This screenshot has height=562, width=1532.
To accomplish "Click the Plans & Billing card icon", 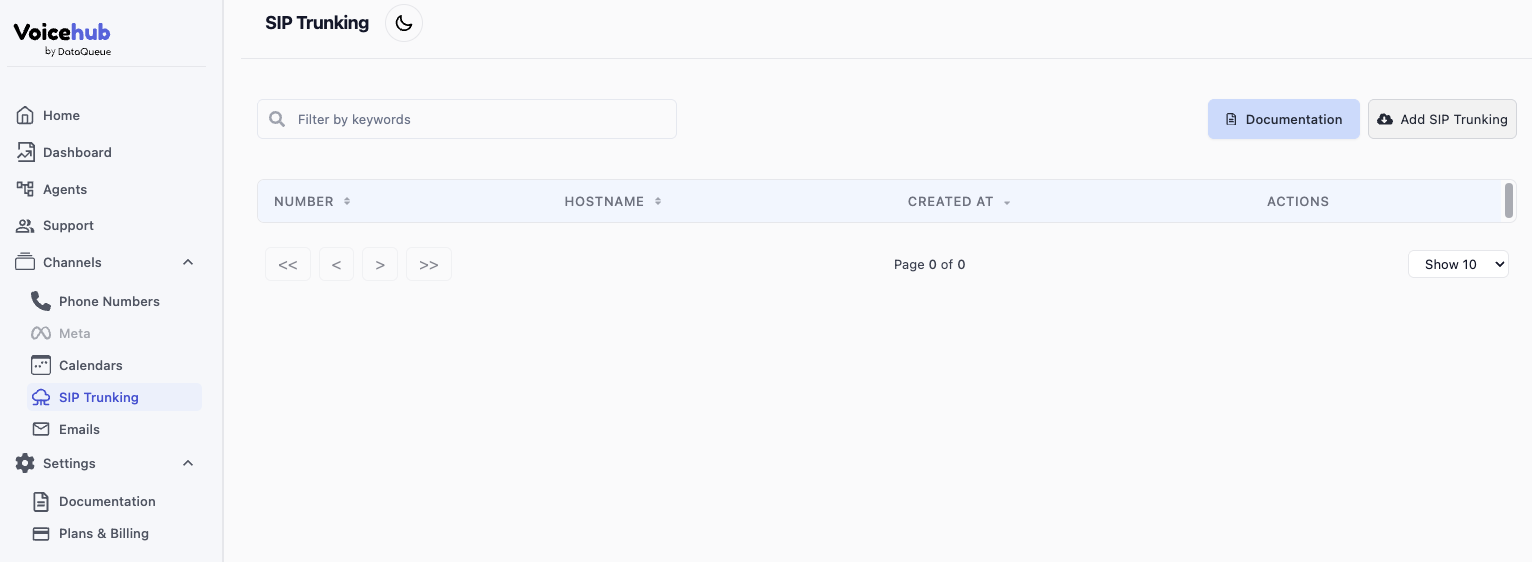I will pos(41,533).
